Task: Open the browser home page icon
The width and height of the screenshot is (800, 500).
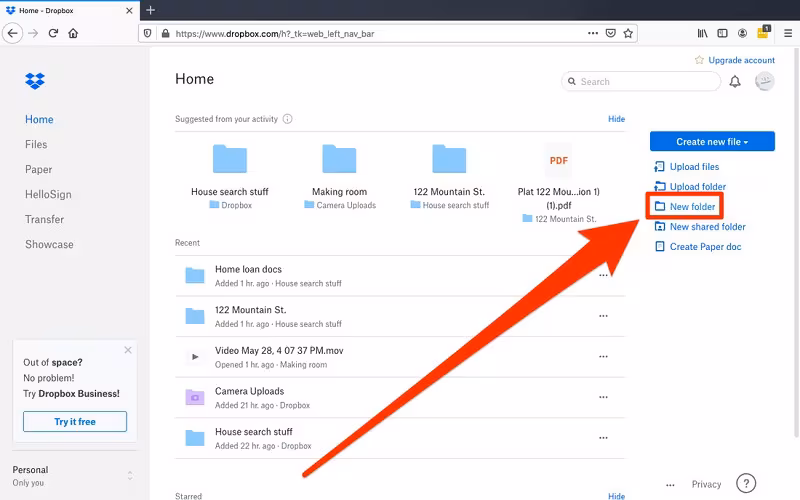Action: (73, 34)
